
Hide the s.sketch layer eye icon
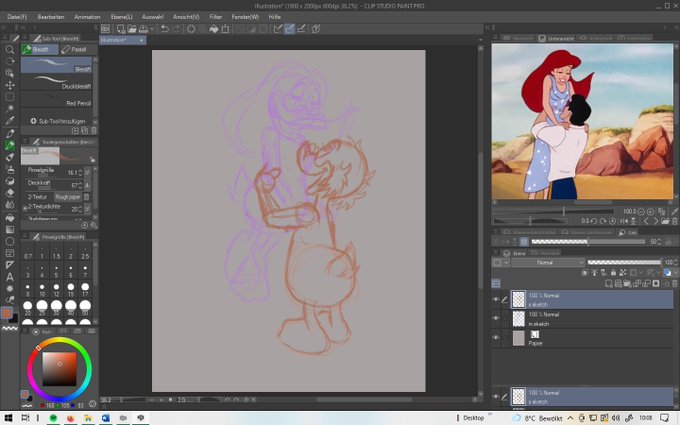click(x=496, y=300)
